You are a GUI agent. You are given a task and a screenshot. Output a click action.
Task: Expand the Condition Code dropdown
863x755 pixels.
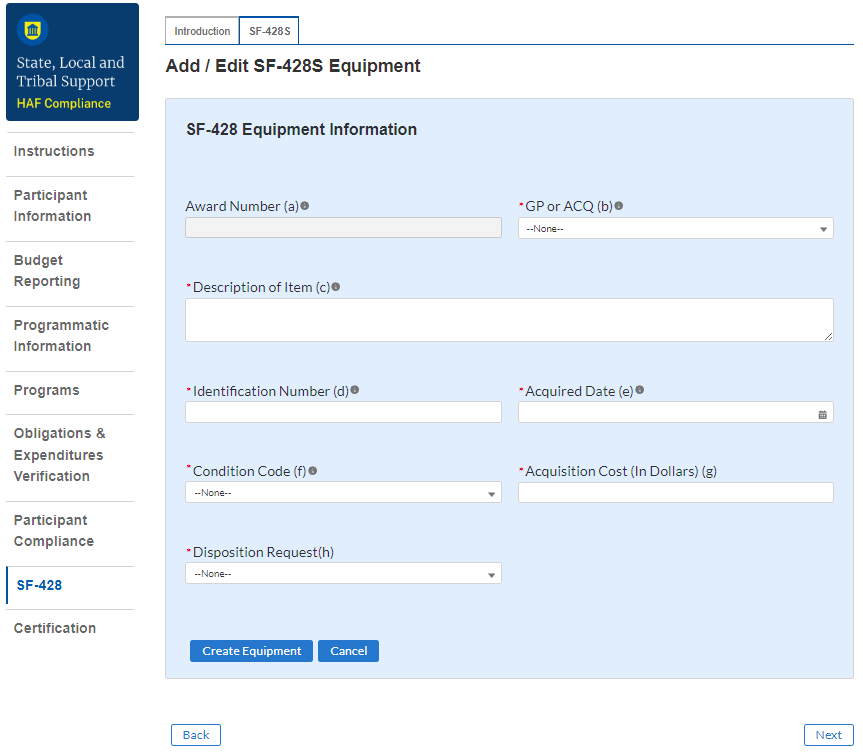(x=343, y=493)
